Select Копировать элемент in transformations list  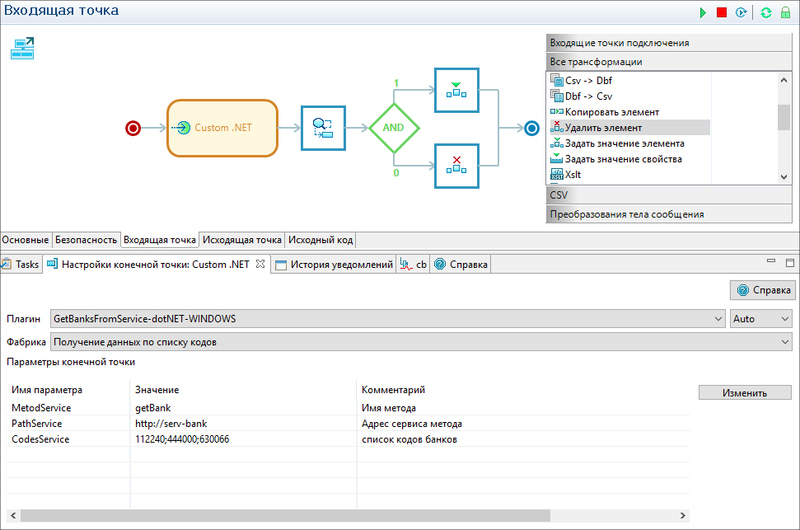[x=611, y=112]
